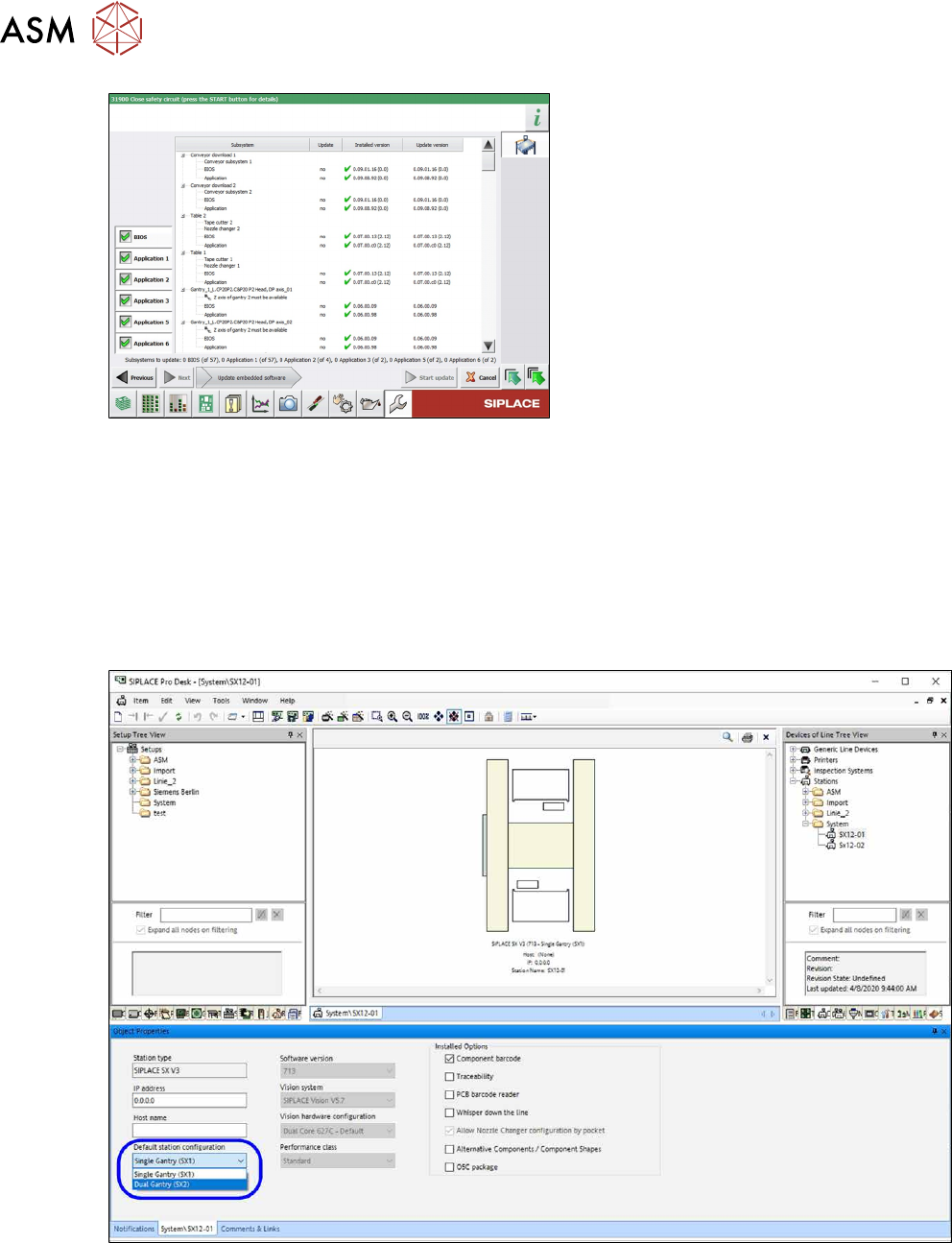
Task: Expand the Printers node
Action: (x=793, y=760)
